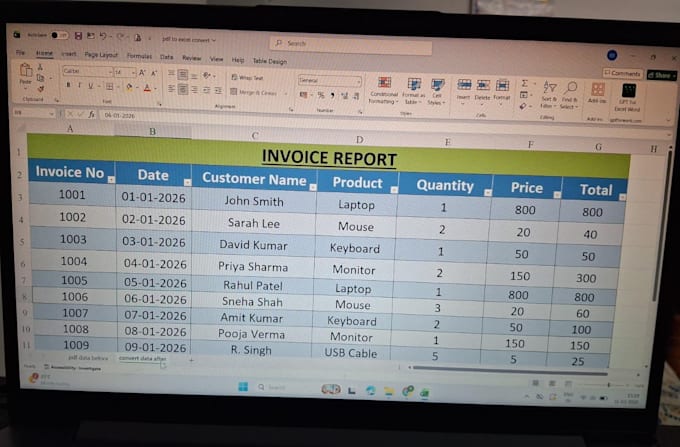
Task: Open GPT for Excel Word add-in
Action: pos(628,98)
